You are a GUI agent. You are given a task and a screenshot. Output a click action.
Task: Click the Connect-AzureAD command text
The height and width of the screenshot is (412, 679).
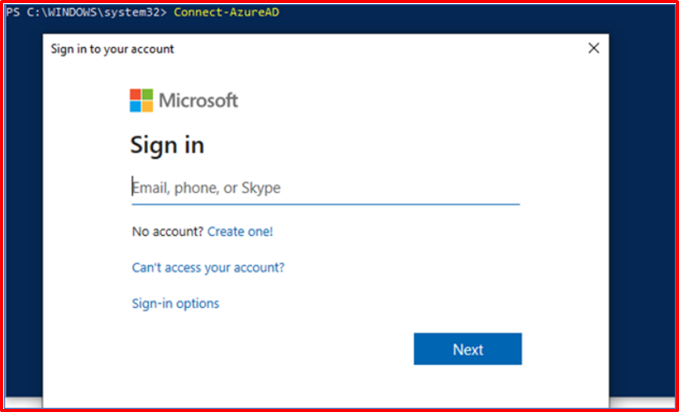click(226, 13)
